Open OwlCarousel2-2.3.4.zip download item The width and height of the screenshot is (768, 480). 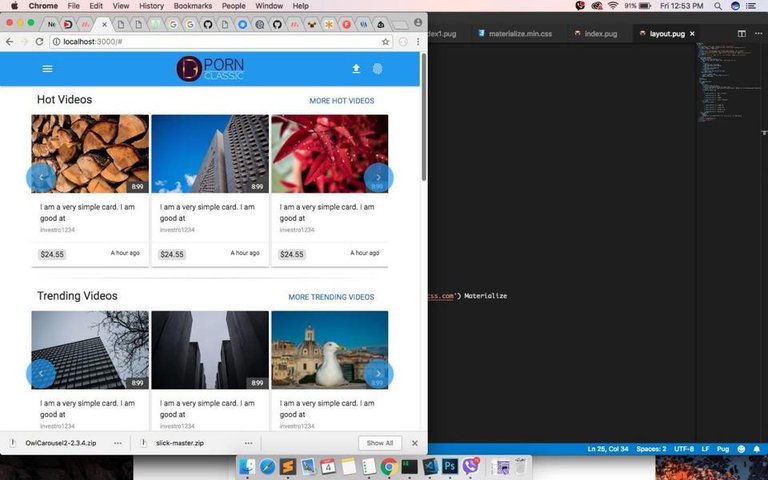click(x=61, y=443)
